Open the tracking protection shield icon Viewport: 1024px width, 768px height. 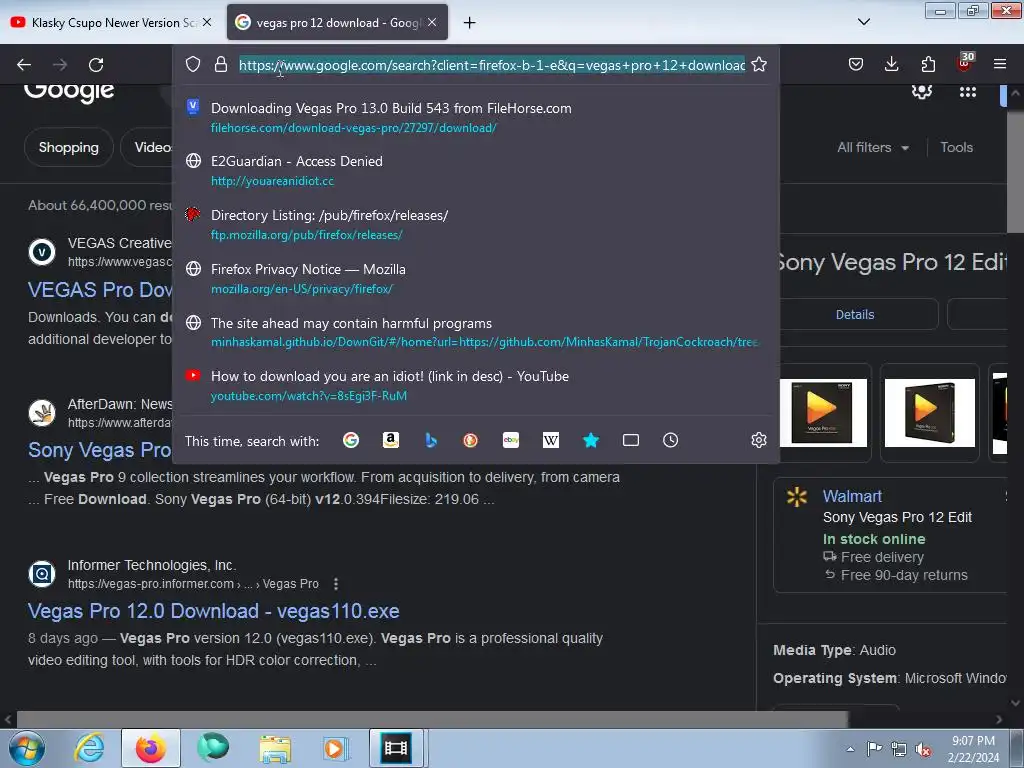point(193,64)
